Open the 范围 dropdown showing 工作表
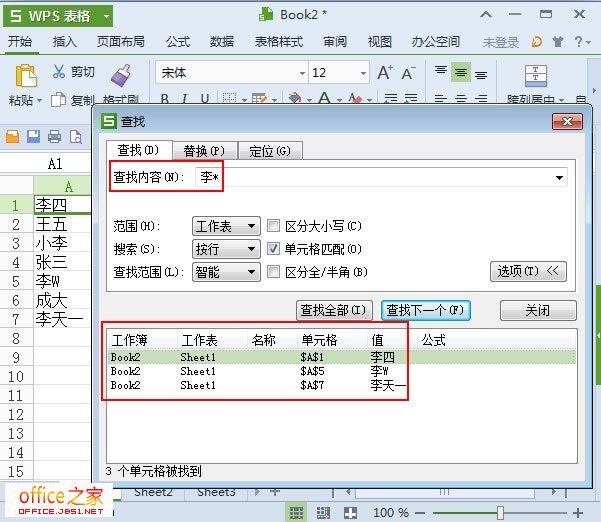The width and height of the screenshot is (601, 522). [x=226, y=227]
